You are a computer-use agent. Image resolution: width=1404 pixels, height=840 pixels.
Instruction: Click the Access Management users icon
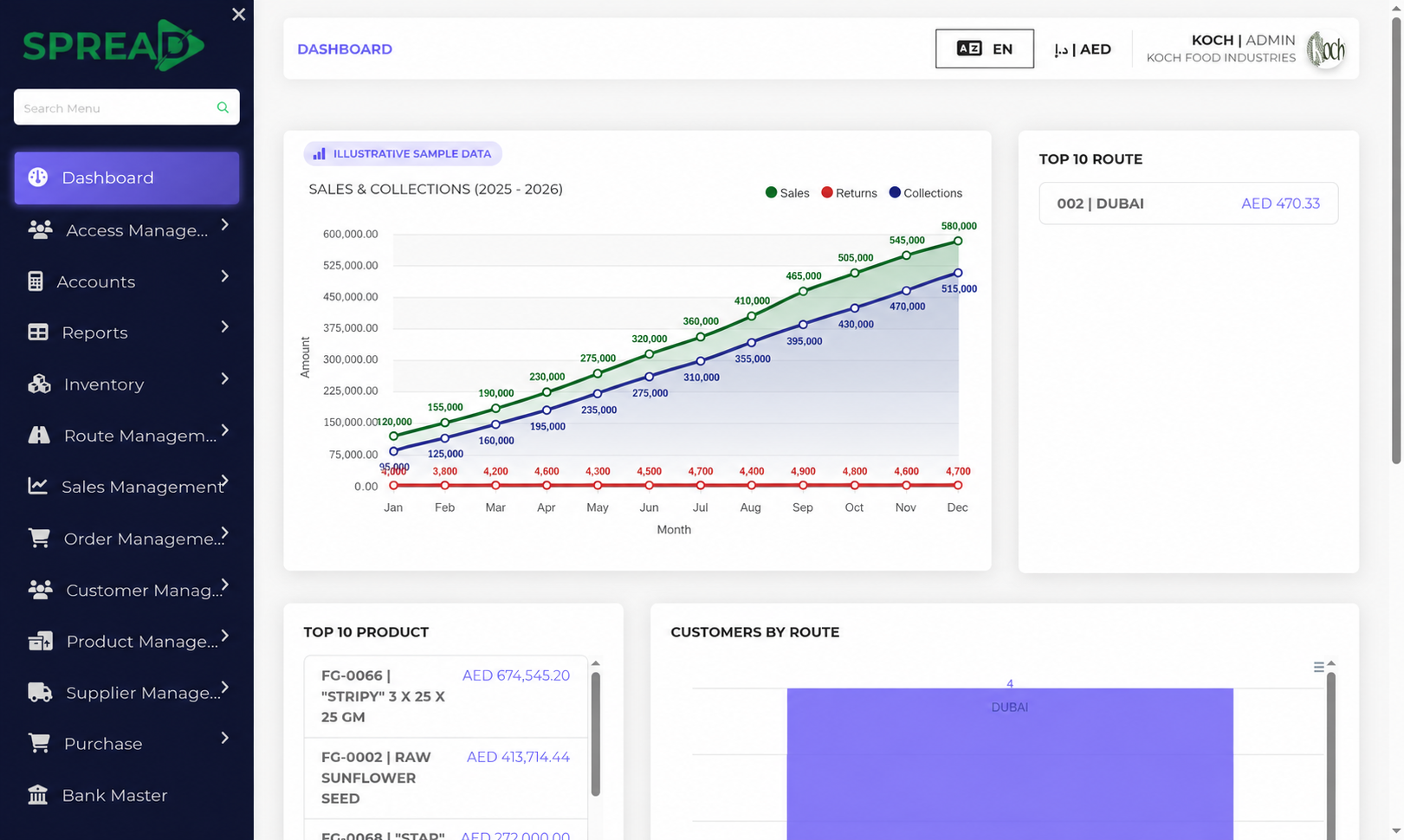(x=40, y=229)
